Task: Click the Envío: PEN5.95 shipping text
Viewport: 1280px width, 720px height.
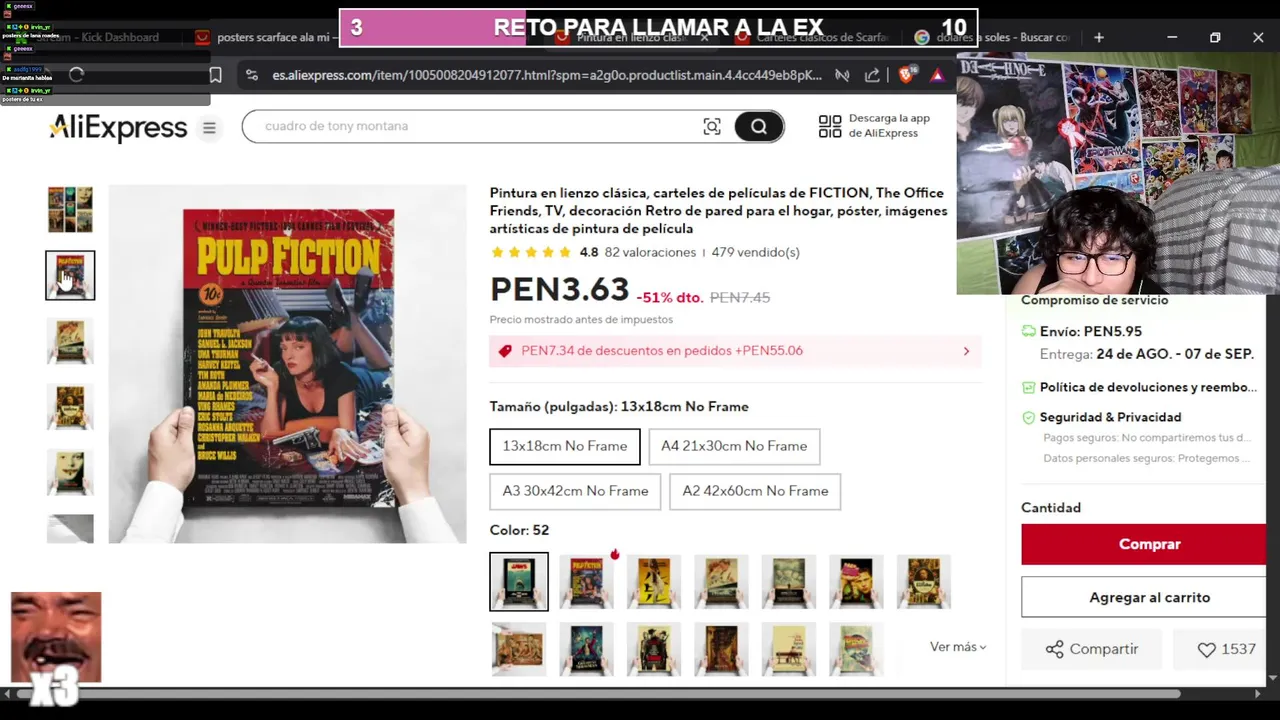Action: [1090, 331]
